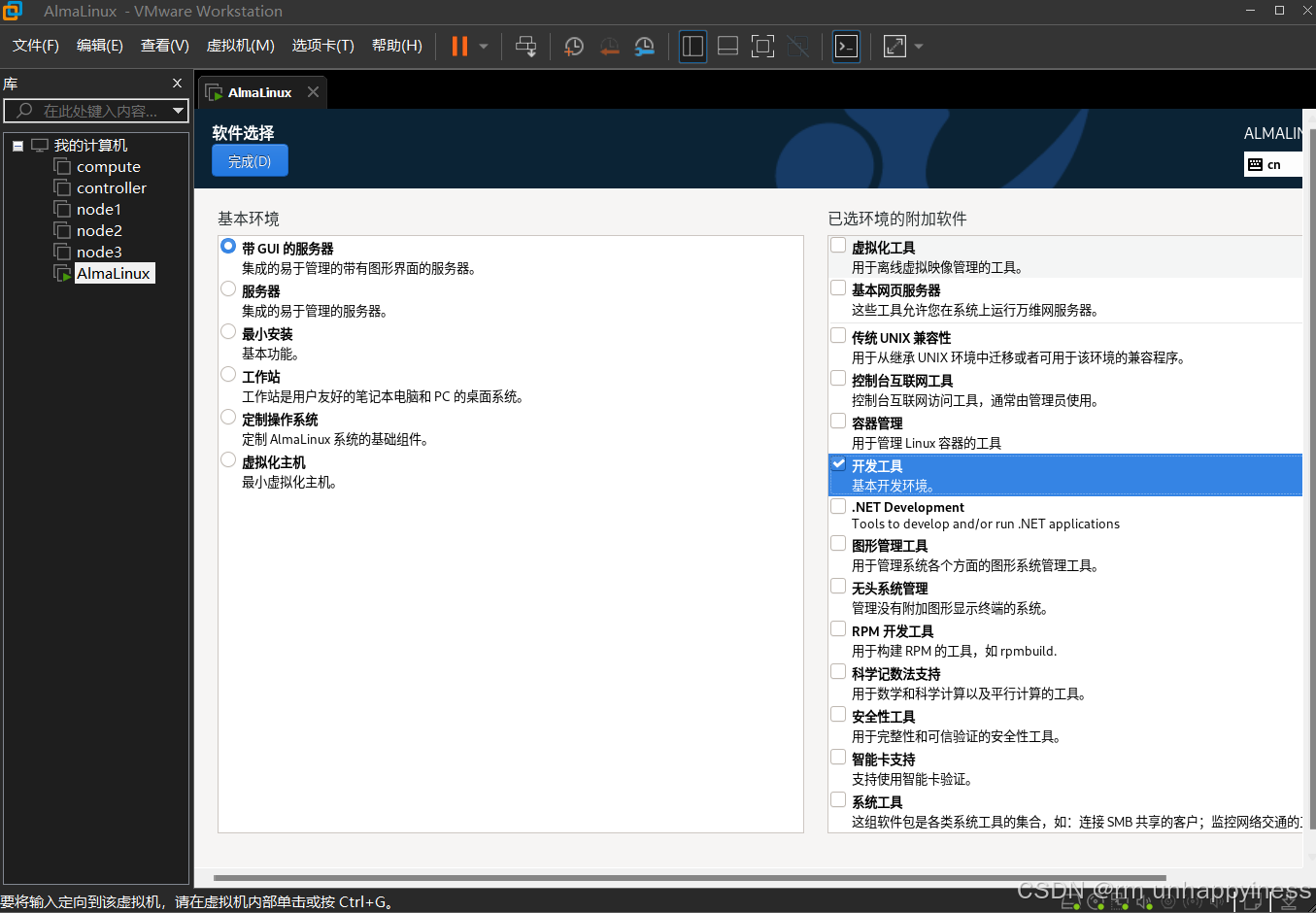Check the 容器管理 checkbox

tap(838, 421)
